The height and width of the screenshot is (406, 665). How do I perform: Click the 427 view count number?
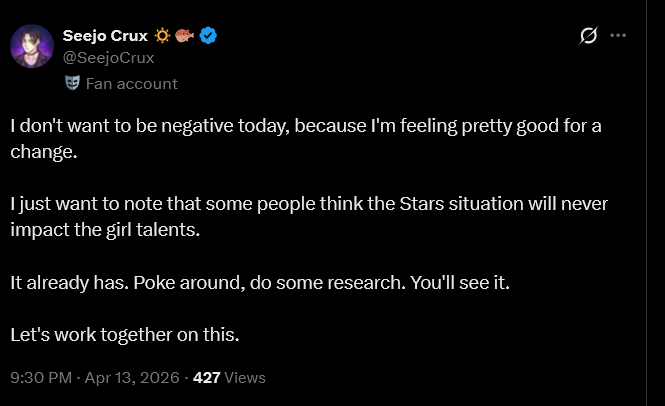pyautogui.click(x=206, y=378)
